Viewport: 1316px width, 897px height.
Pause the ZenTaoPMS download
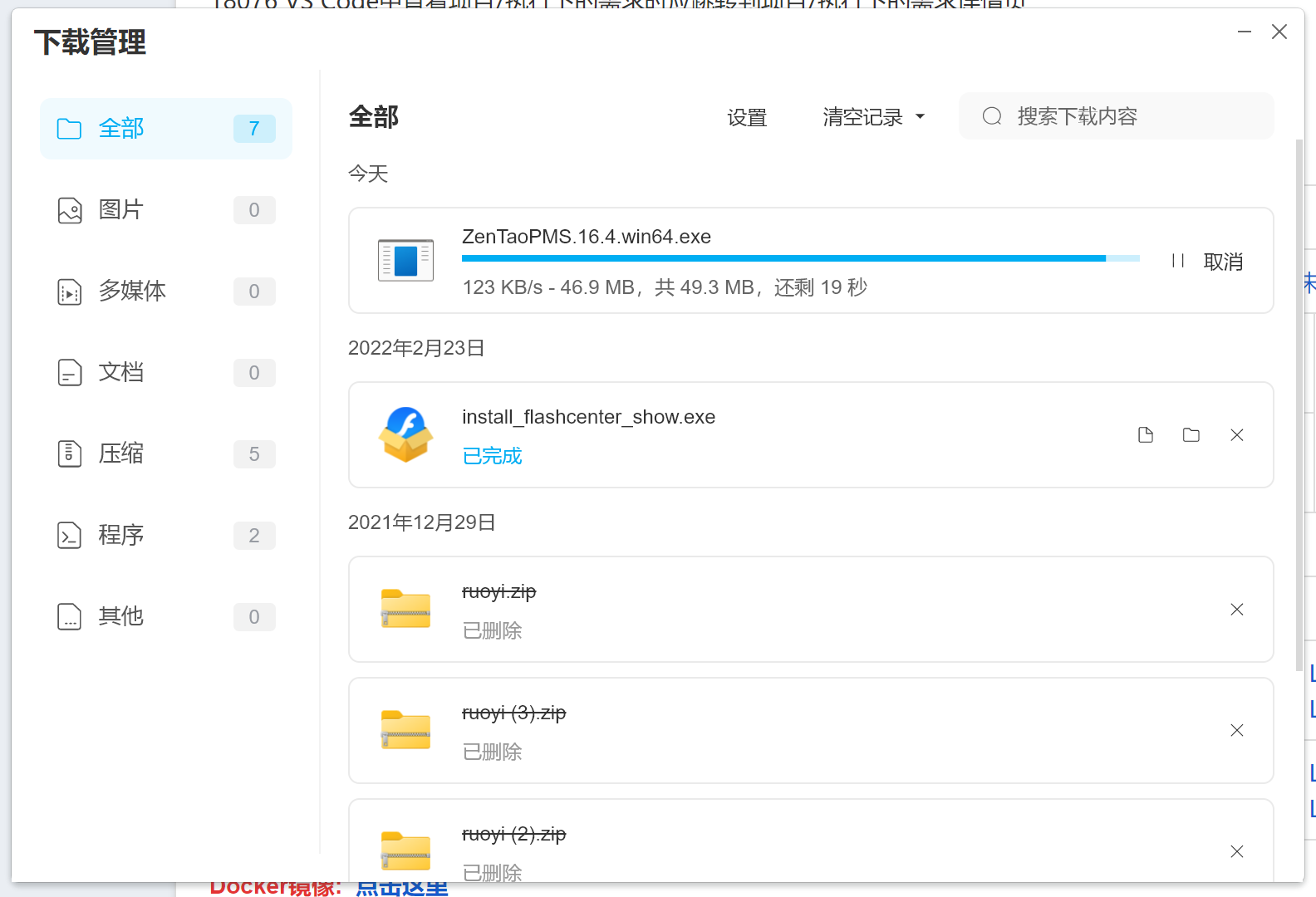(x=1177, y=261)
